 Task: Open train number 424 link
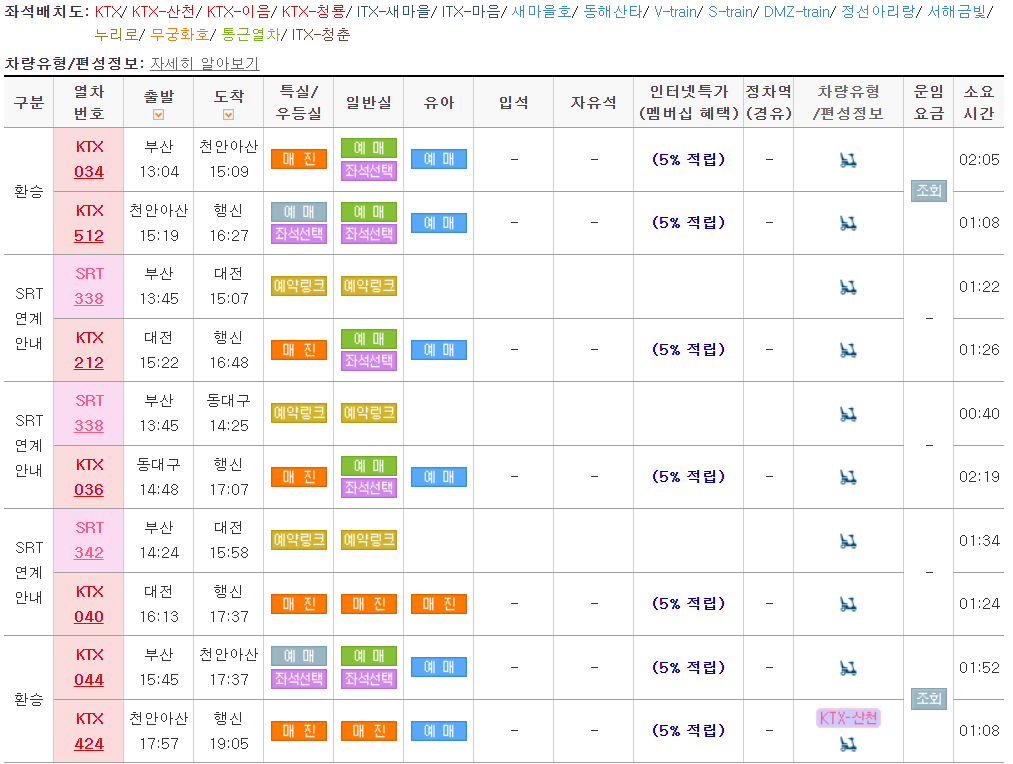point(89,744)
